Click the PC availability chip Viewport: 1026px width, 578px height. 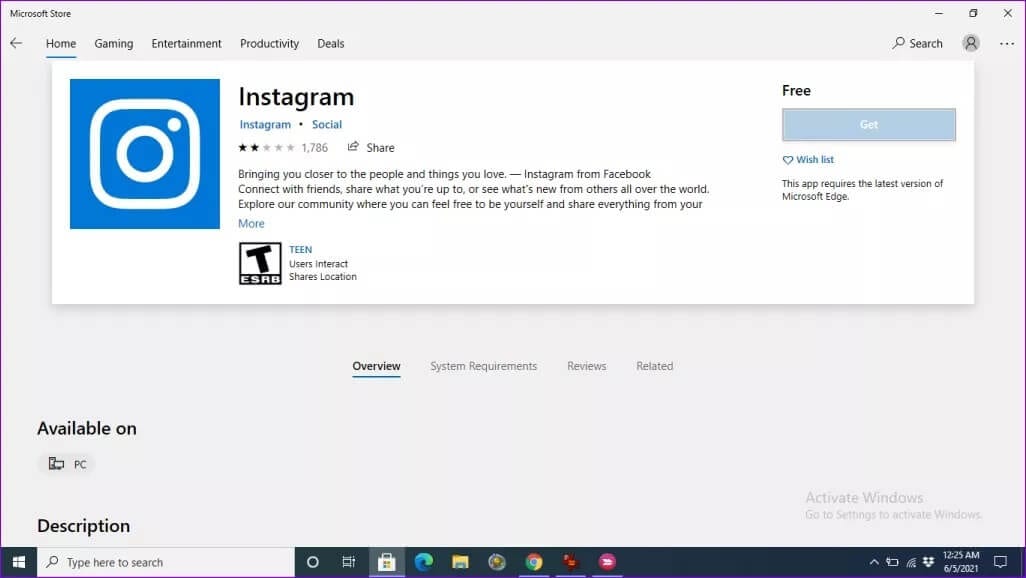67,464
